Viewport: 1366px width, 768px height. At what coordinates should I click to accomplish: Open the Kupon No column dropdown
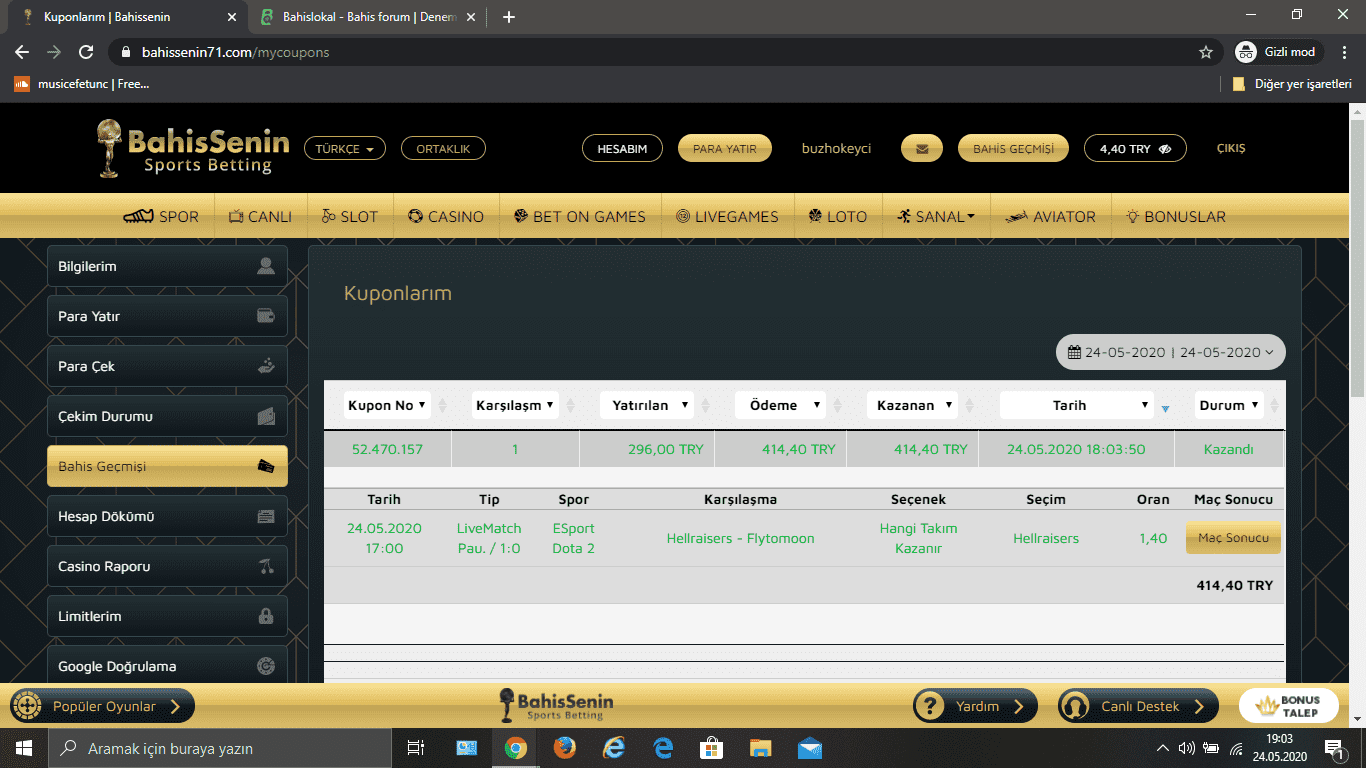point(387,405)
